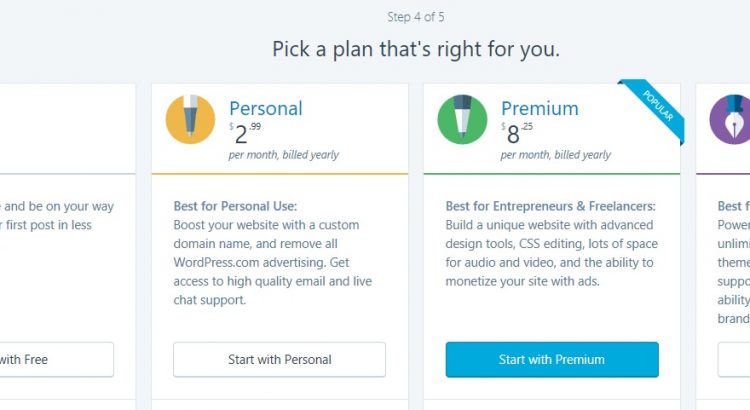Image resolution: width=750 pixels, height=410 pixels.
Task: Select the Premium plan title
Action: pyautogui.click(x=539, y=108)
